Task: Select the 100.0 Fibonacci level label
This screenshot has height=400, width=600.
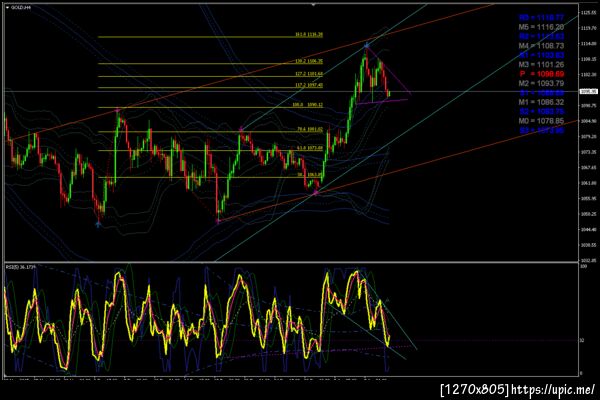Action: pyautogui.click(x=308, y=104)
